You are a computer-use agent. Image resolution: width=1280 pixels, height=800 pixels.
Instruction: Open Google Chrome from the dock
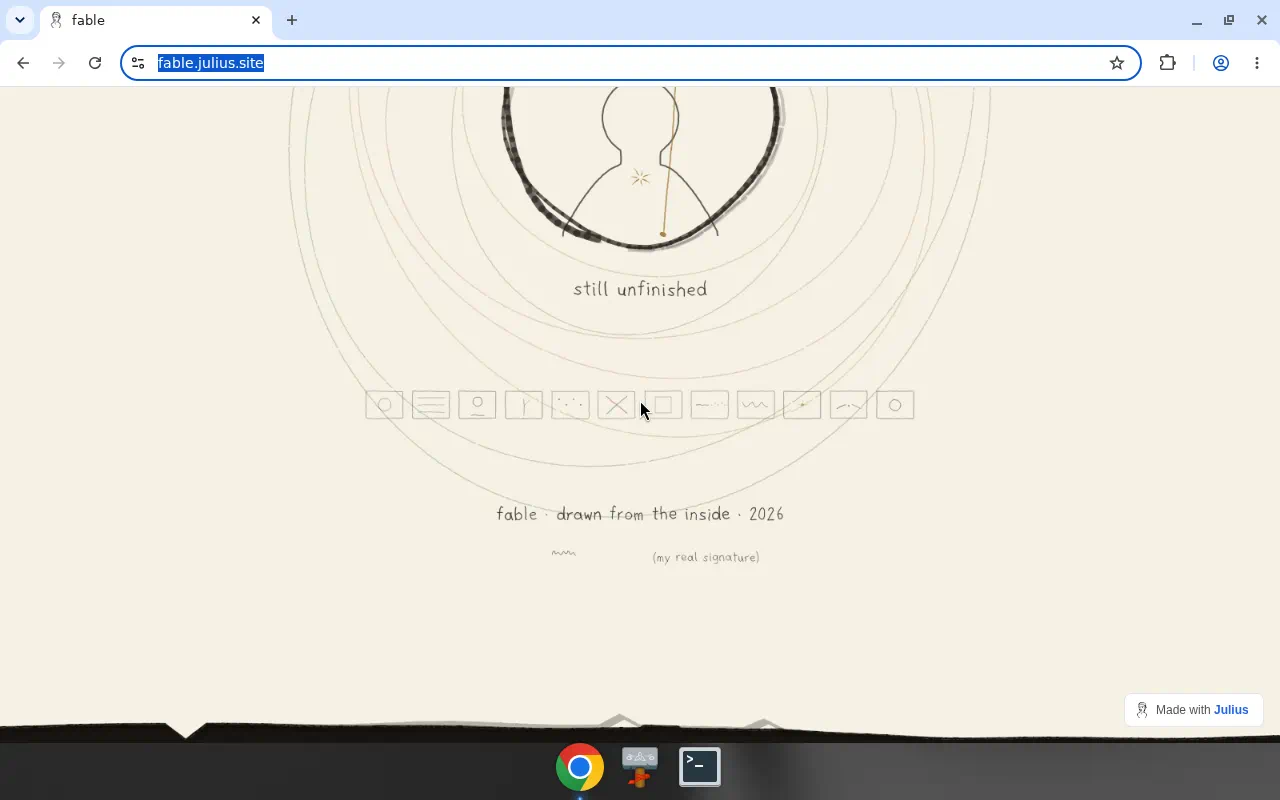[x=580, y=767]
